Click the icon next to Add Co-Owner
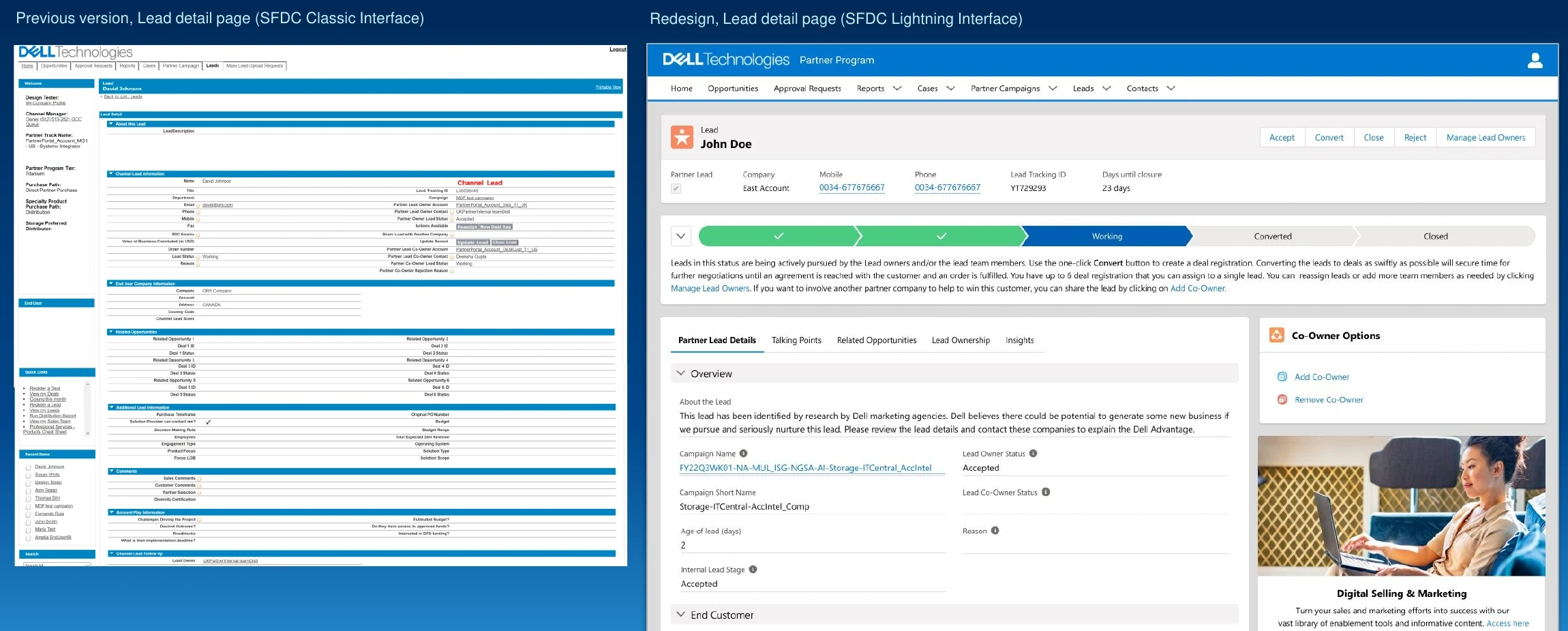Screen dimensions: 1568x631 coord(1282,377)
